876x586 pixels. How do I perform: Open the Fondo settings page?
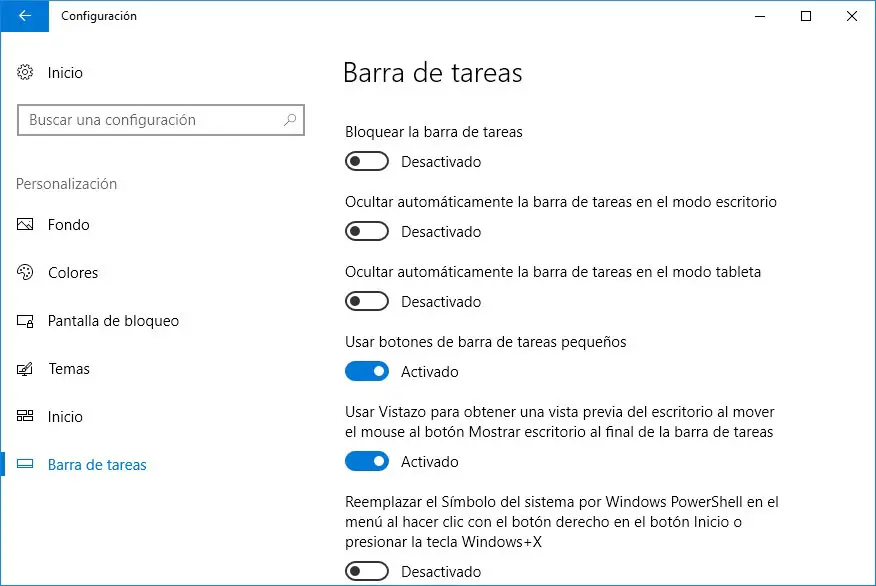[69, 225]
